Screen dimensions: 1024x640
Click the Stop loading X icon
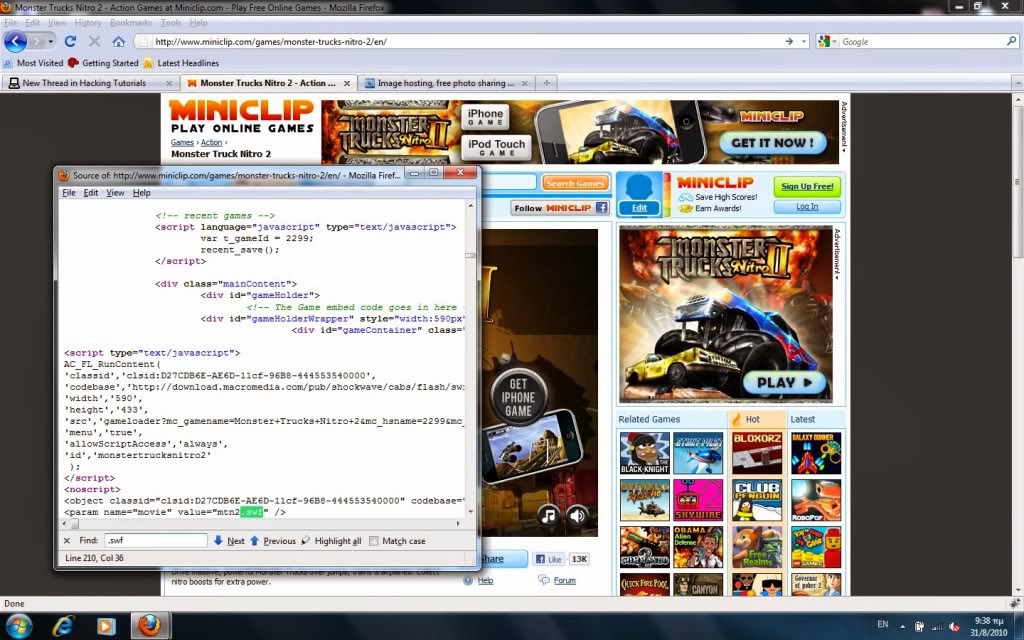(x=94, y=41)
